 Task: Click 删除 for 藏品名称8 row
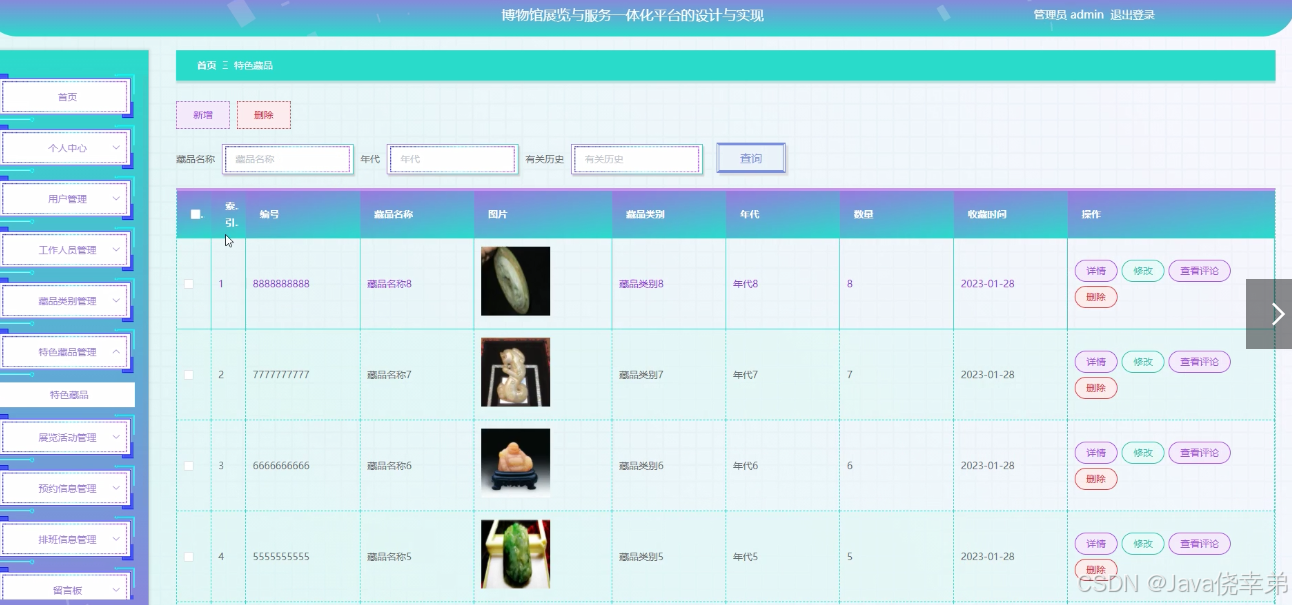(x=1096, y=297)
